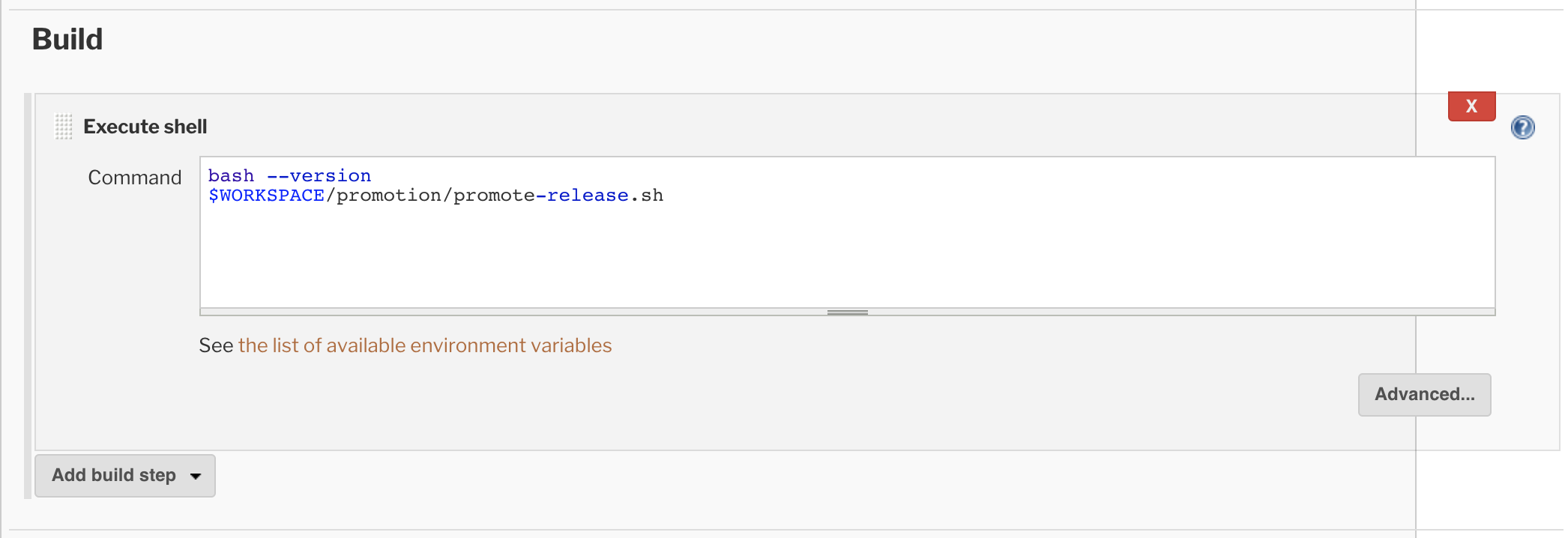Open help for Execute shell step

[x=1522, y=127]
